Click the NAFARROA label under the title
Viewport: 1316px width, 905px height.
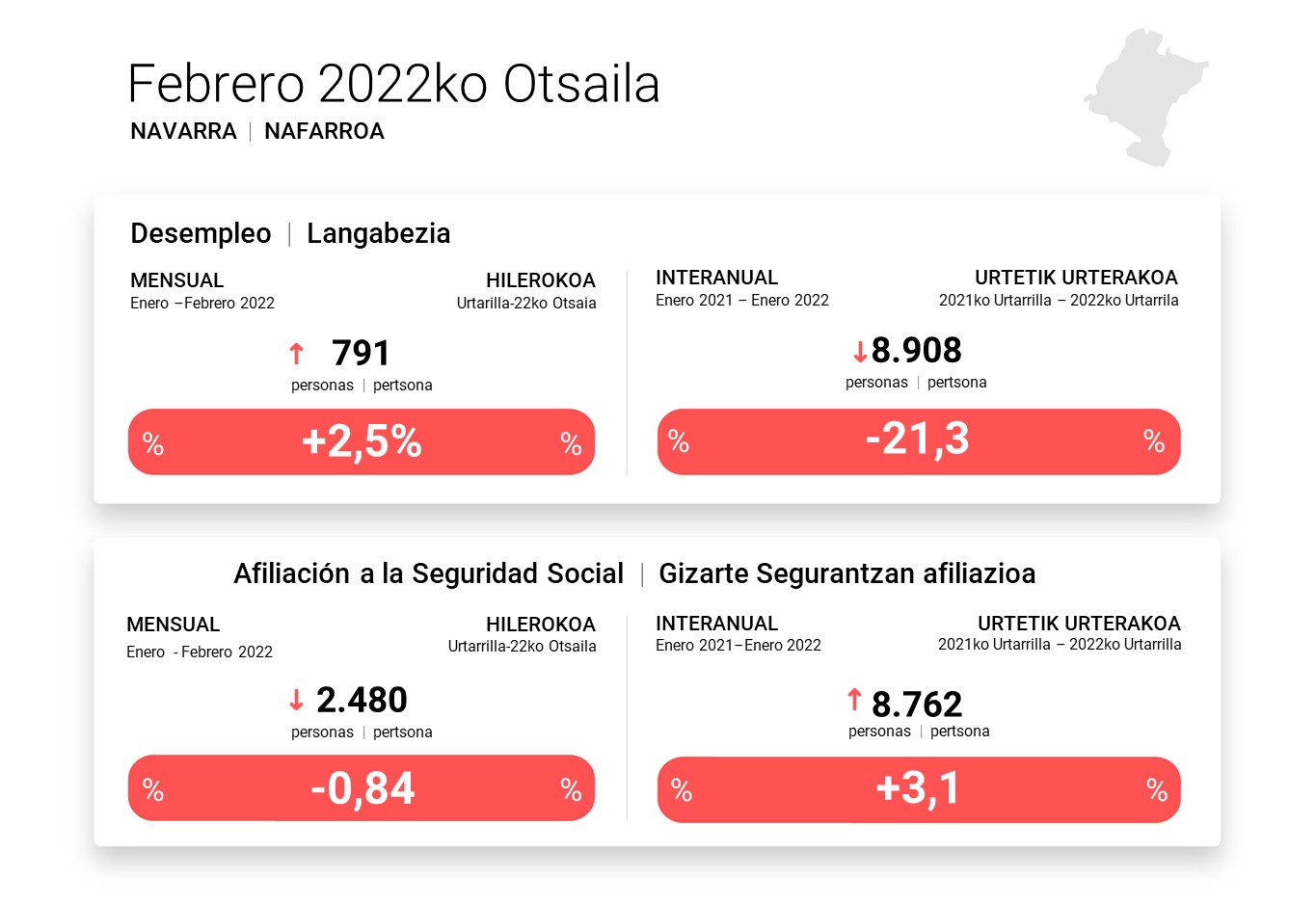324,131
